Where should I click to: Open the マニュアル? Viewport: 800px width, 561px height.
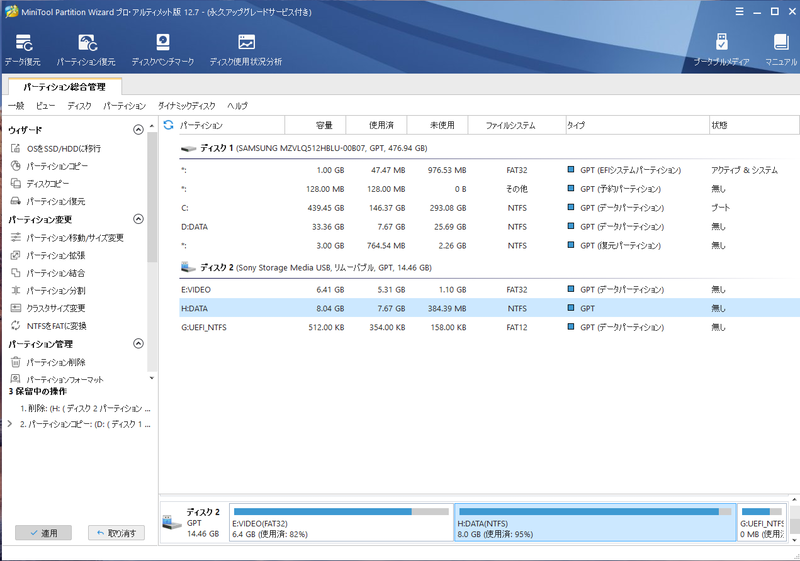781,50
